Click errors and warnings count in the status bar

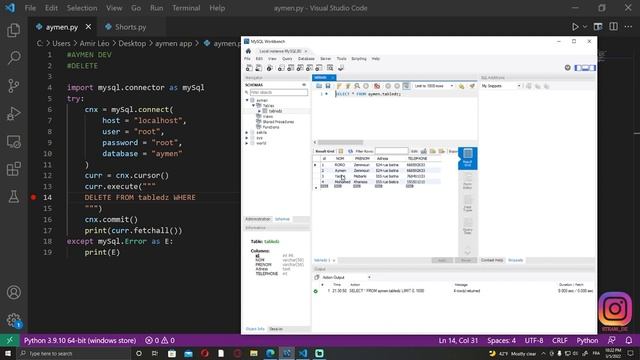(x=160, y=340)
